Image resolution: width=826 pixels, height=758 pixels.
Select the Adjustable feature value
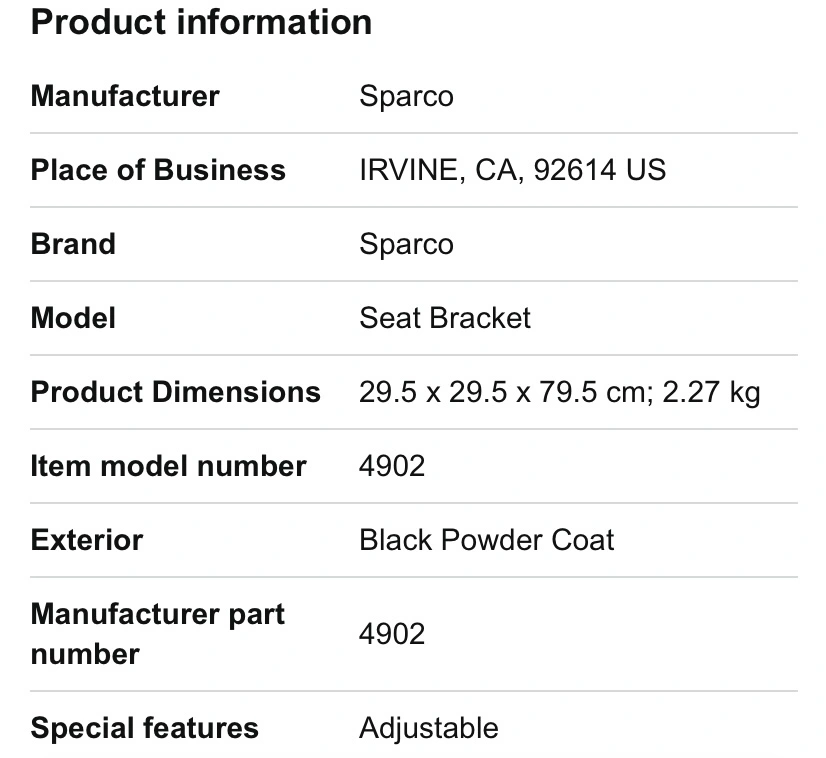click(x=428, y=728)
